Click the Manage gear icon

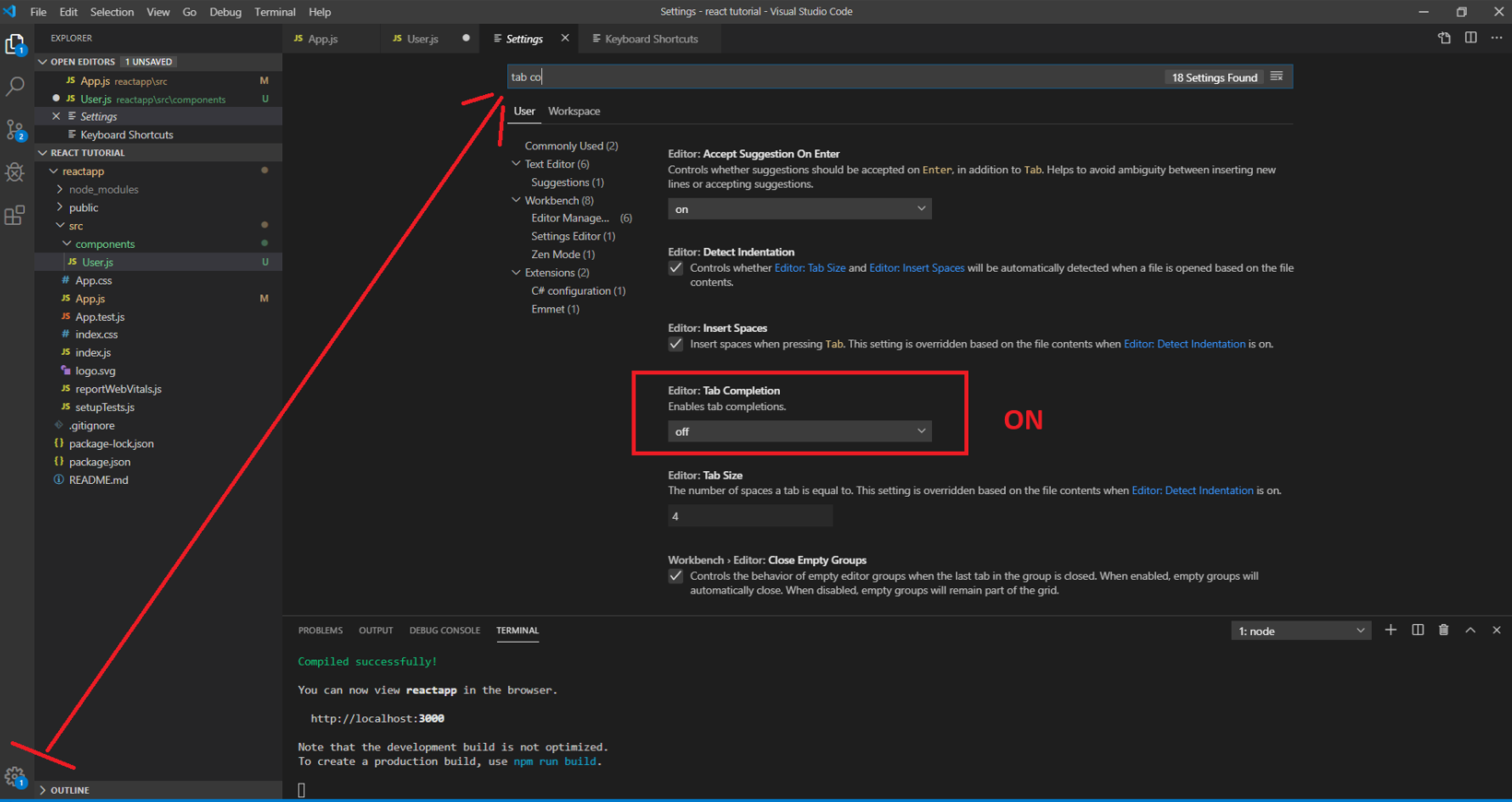(15, 776)
